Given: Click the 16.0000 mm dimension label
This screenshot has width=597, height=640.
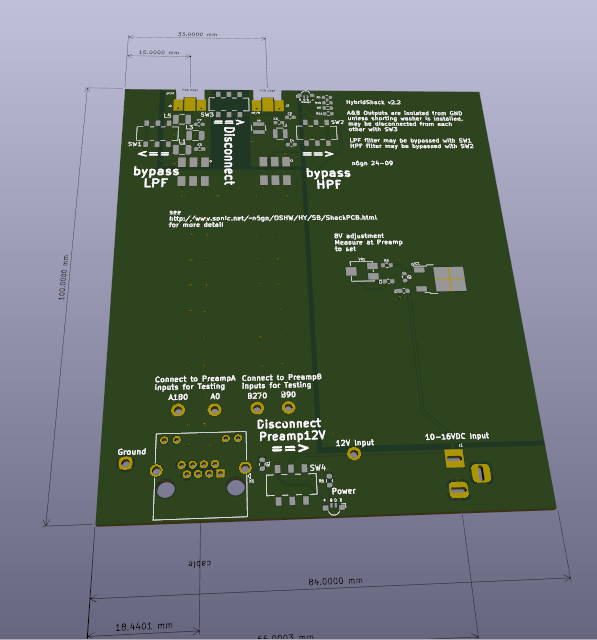Looking at the screenshot, I should coord(159,52).
